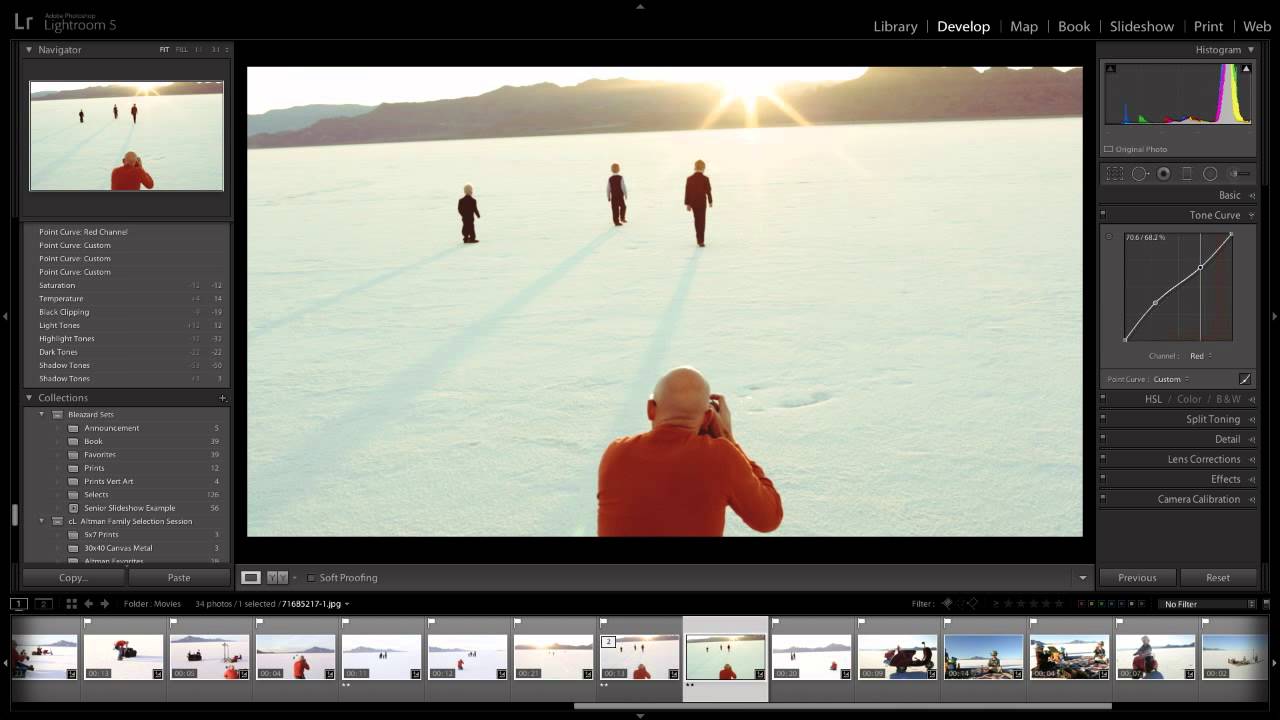Open second window display 2

coord(43,604)
